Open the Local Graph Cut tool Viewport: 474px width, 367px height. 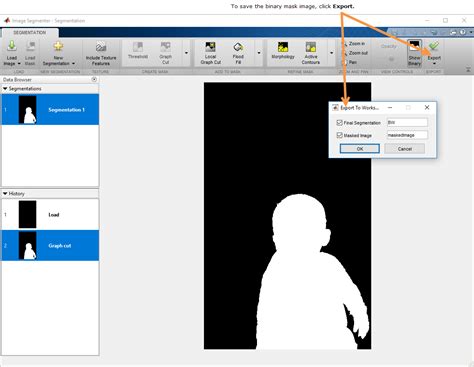tap(210, 53)
